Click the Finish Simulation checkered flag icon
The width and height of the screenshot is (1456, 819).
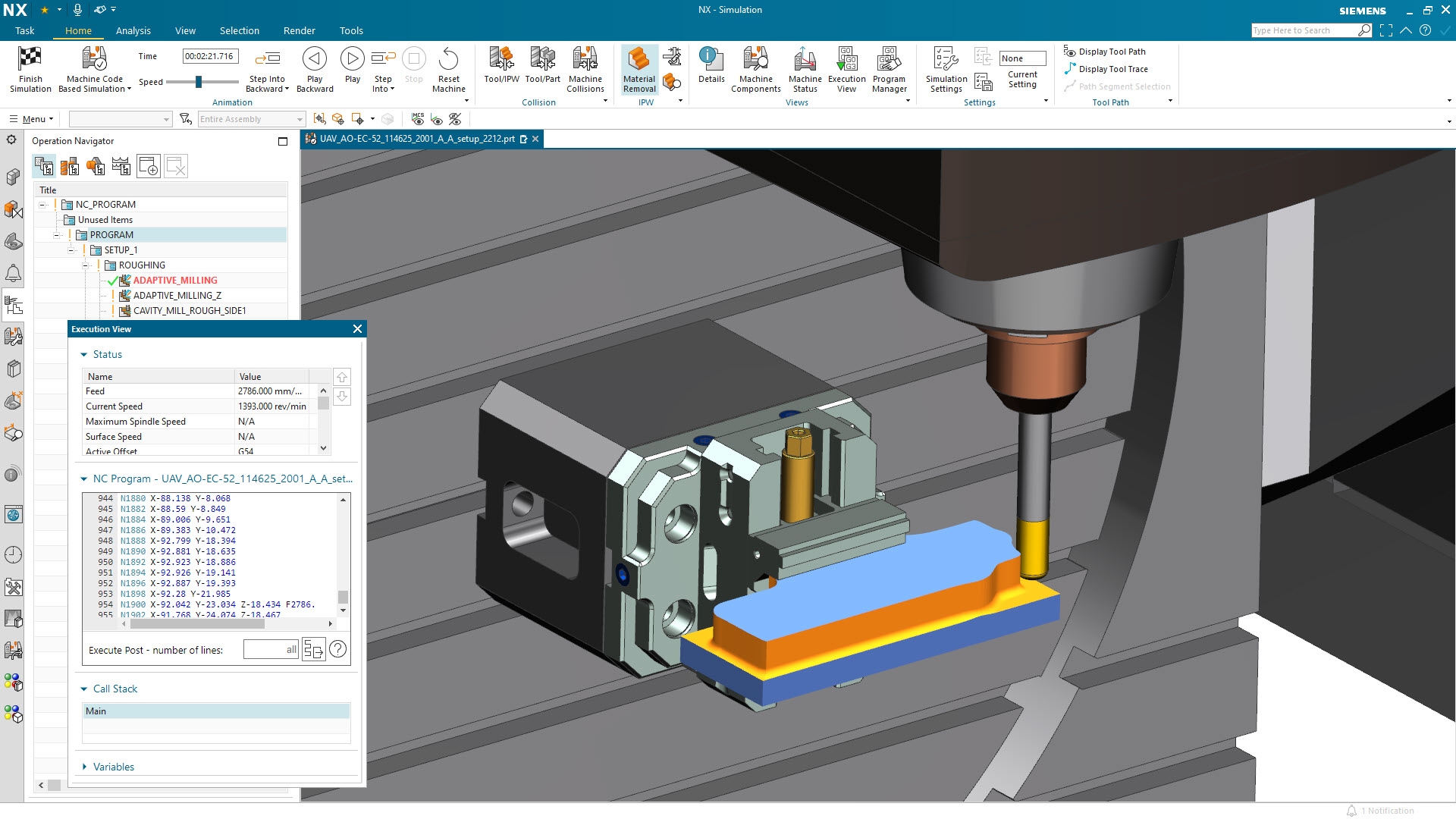coord(30,59)
